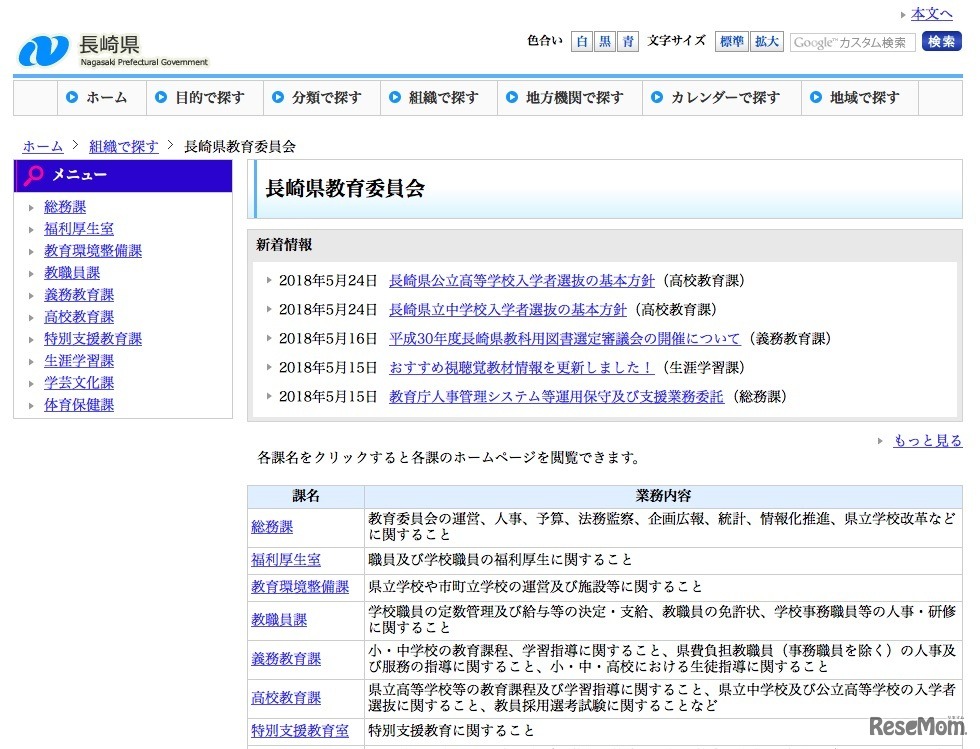The width and height of the screenshot is (980, 749).
Task: Click the blue circle icon beside カレンダーで探す
Action: [657, 98]
